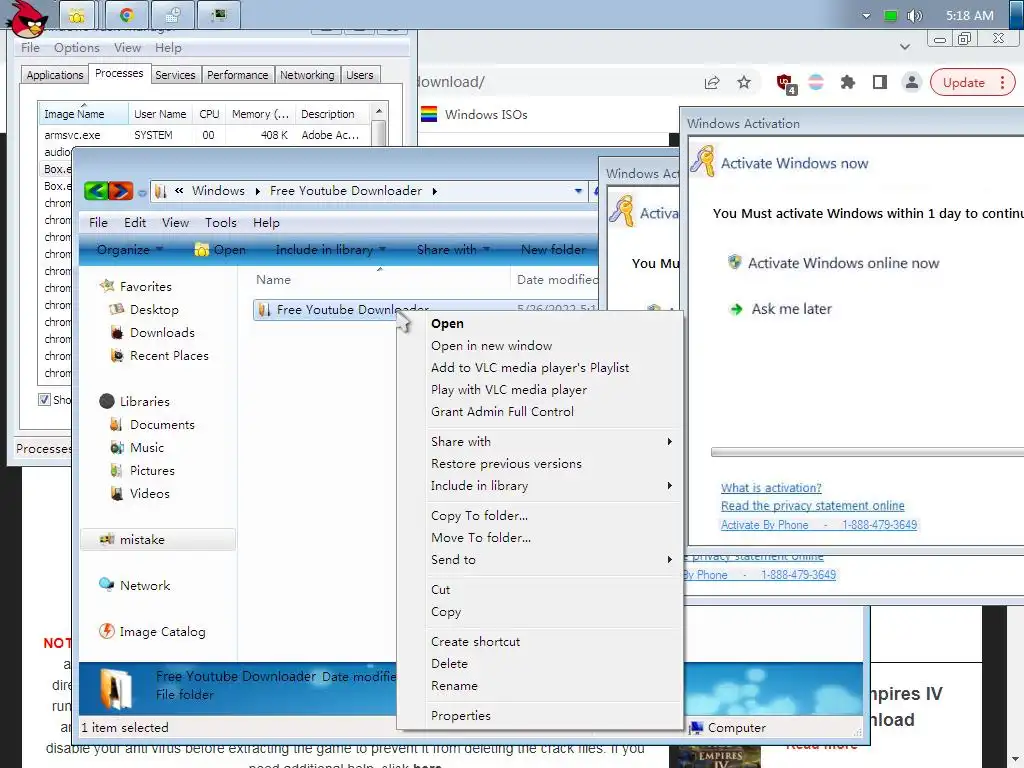
Task: Click Activate Windows online now
Action: pyautogui.click(x=833, y=263)
